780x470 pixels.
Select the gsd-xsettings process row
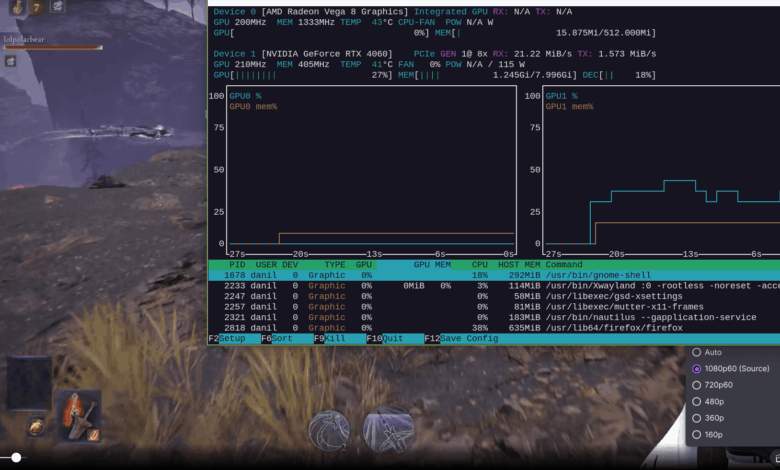pyautogui.click(x=494, y=296)
